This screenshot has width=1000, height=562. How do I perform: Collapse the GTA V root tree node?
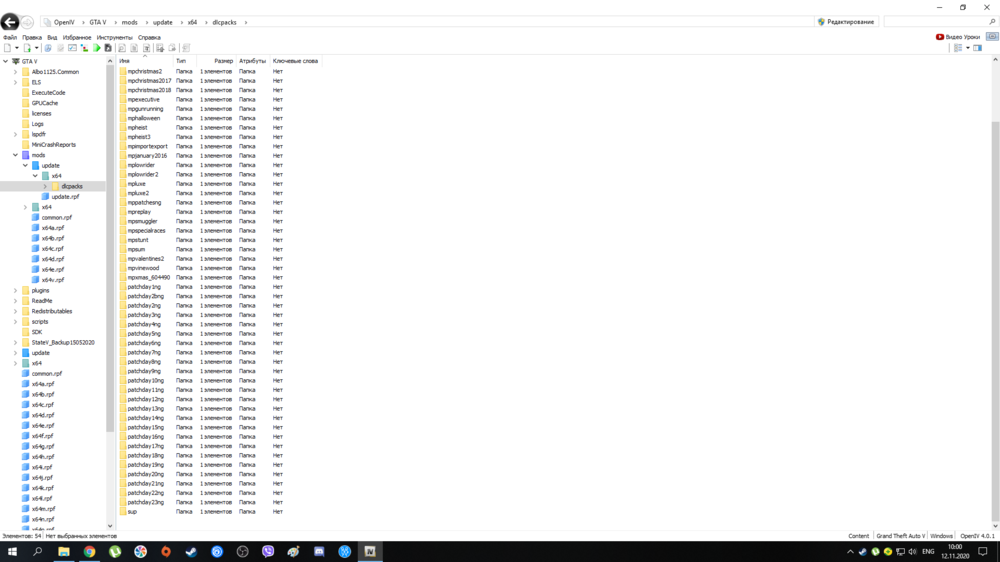pos(6,61)
